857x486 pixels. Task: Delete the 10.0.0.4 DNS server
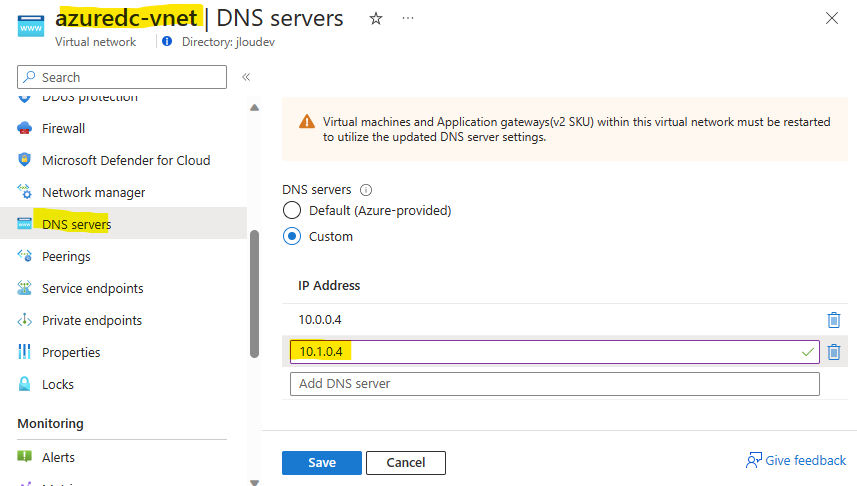(x=833, y=320)
